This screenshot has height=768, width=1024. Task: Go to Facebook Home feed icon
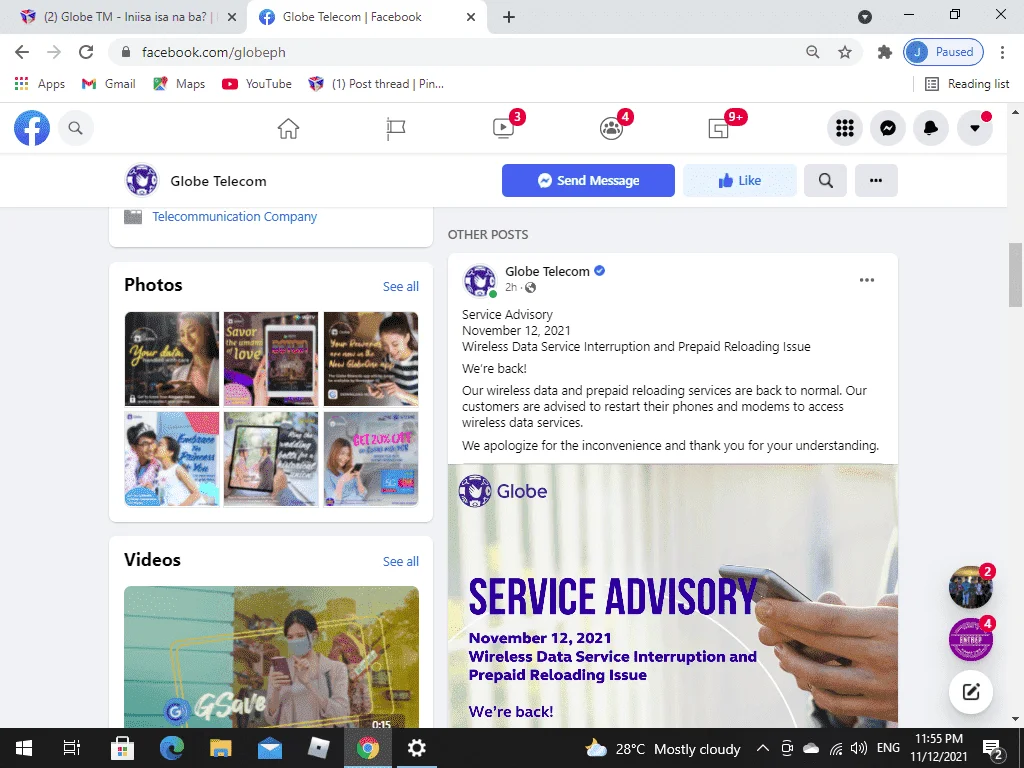tap(288, 129)
